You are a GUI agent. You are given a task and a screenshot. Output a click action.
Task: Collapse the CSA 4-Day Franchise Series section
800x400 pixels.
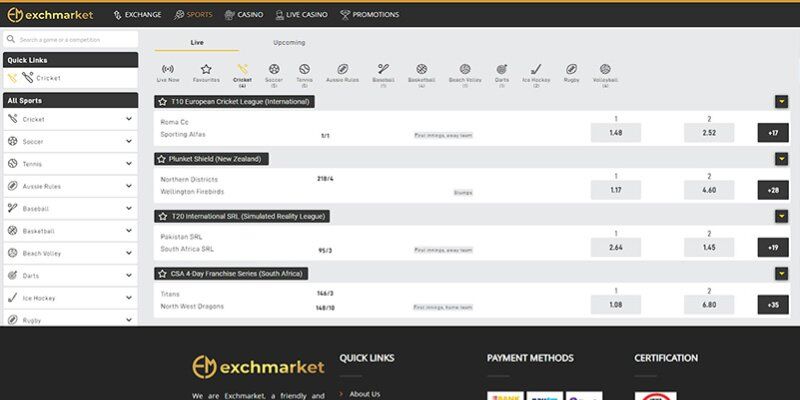click(781, 274)
